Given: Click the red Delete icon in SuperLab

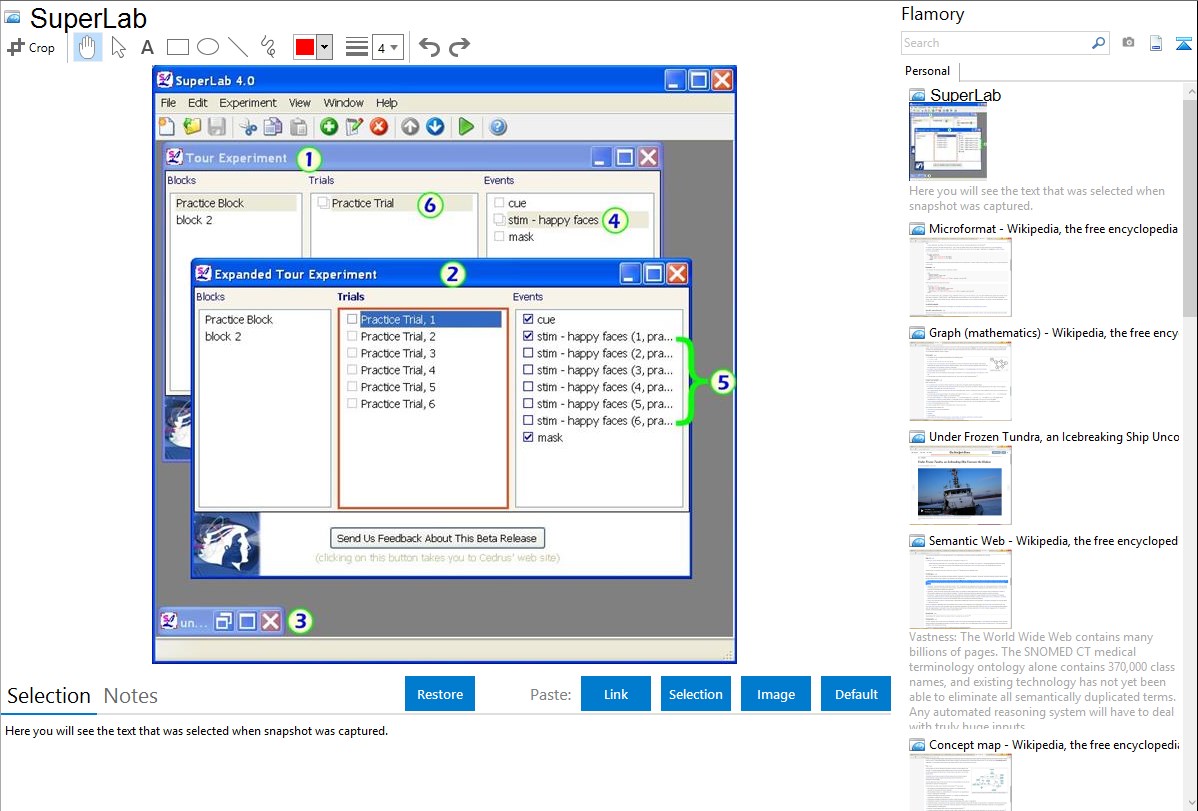Looking at the screenshot, I should (x=379, y=127).
